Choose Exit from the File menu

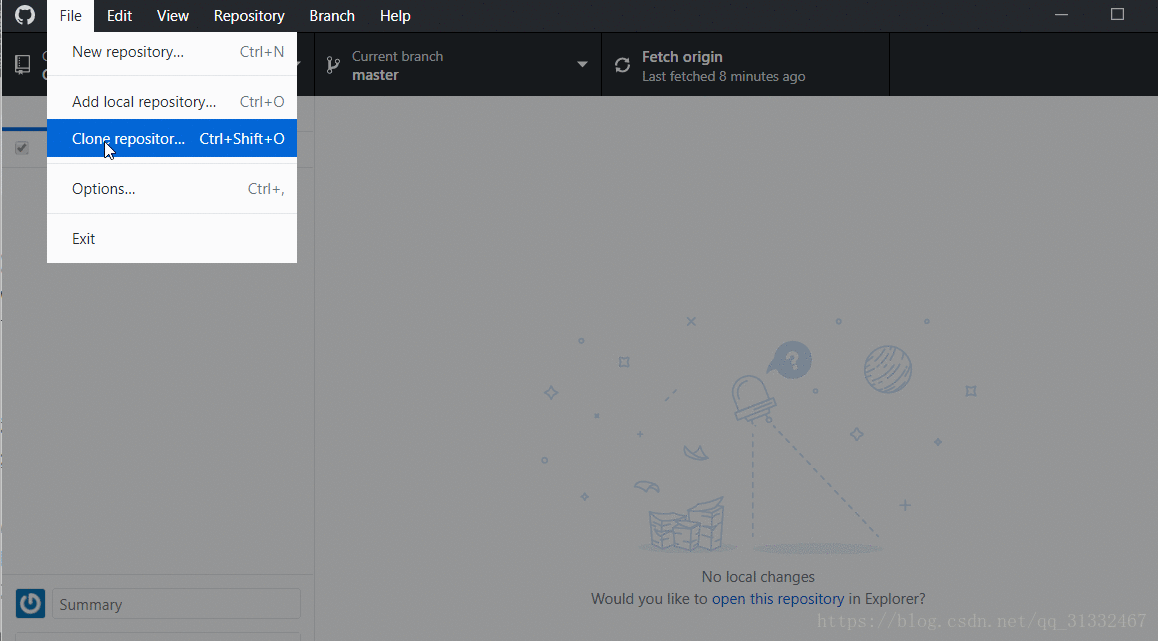[172, 239]
